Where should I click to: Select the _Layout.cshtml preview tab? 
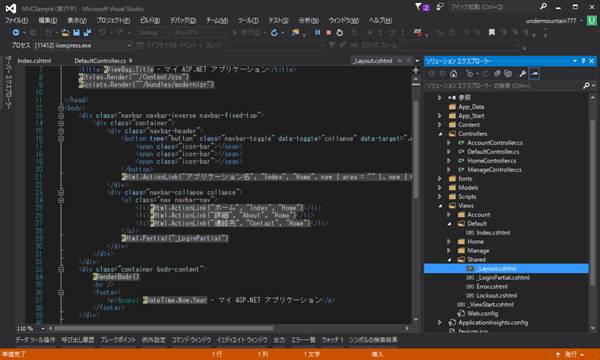373,61
